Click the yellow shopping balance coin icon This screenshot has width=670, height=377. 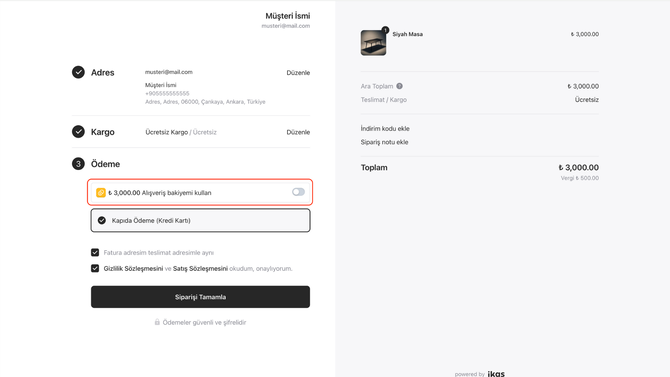[x=101, y=193]
